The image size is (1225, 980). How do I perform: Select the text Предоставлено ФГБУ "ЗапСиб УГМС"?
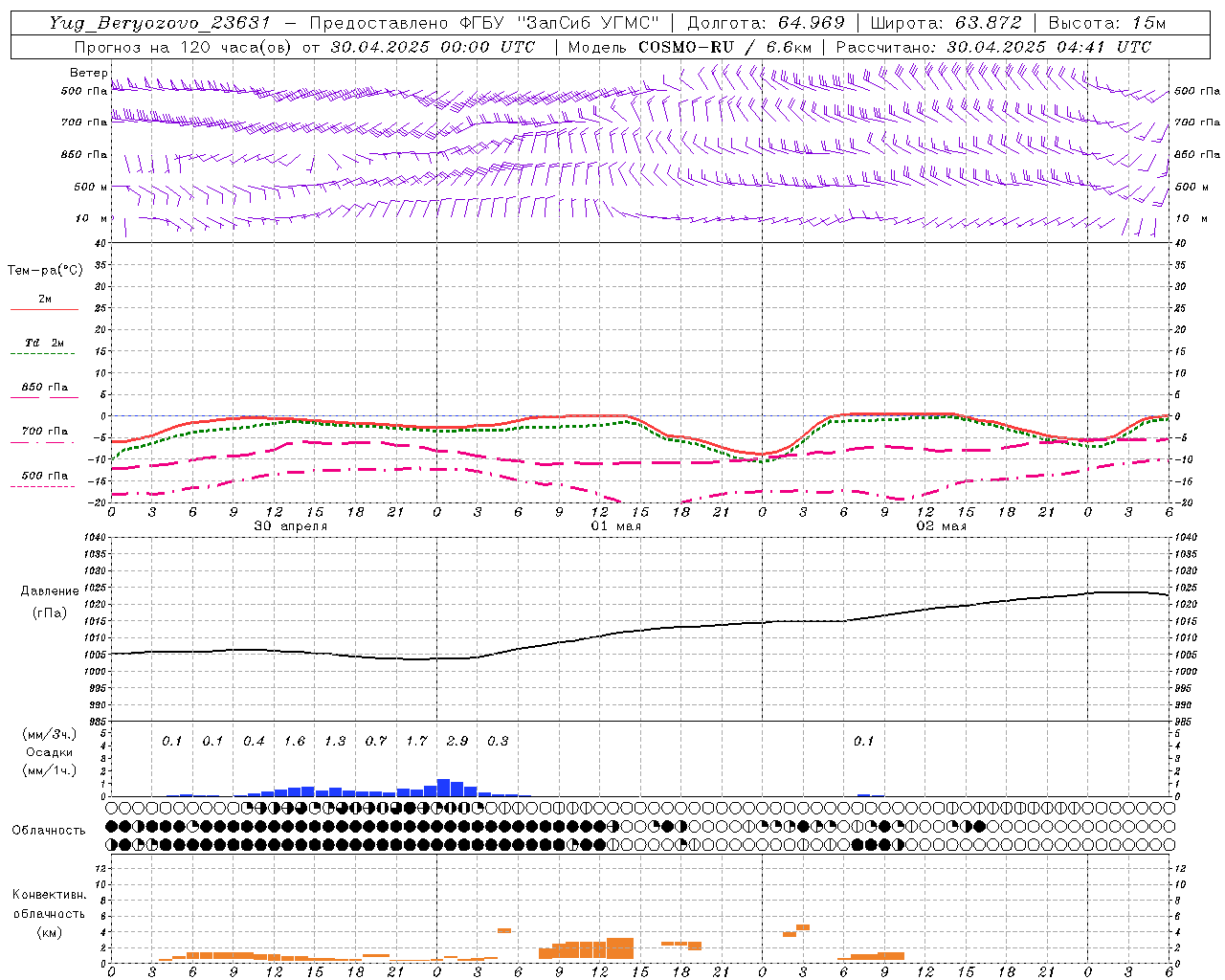point(484,23)
